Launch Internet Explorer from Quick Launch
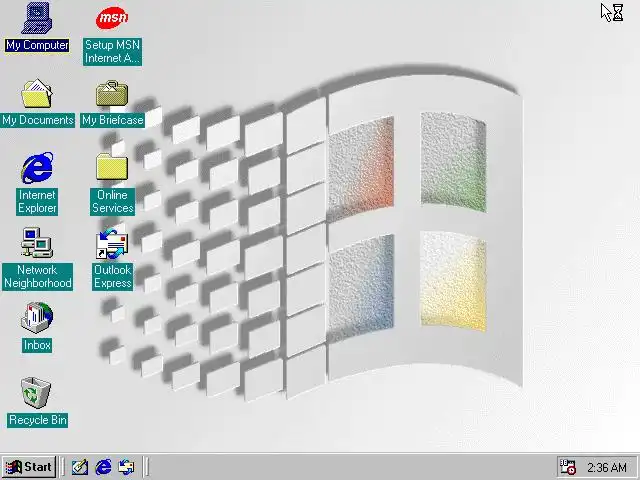This screenshot has height=480, width=640. pyautogui.click(x=103, y=467)
